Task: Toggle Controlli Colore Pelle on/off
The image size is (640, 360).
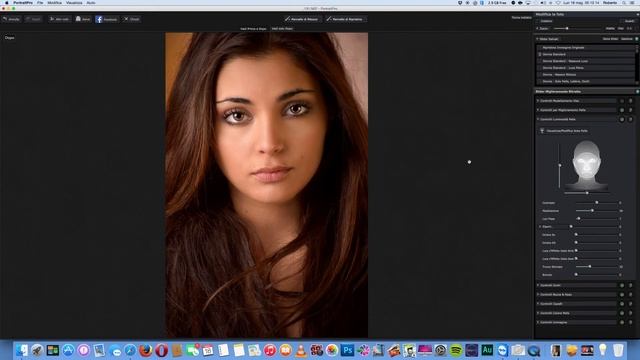Action: tap(622, 313)
